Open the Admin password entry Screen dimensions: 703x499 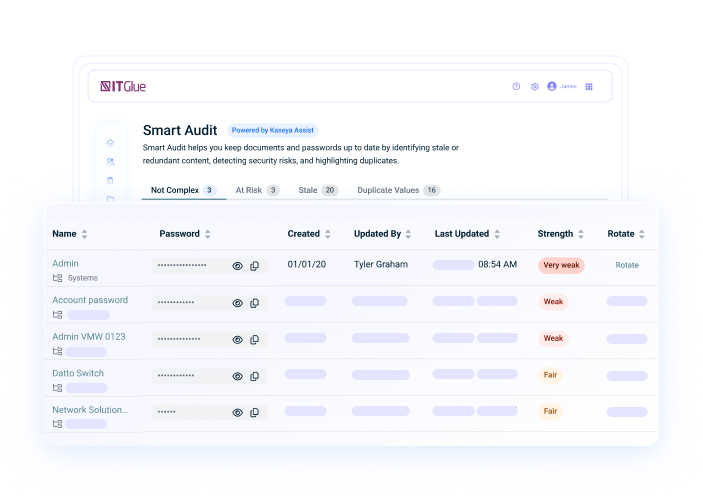click(65, 264)
